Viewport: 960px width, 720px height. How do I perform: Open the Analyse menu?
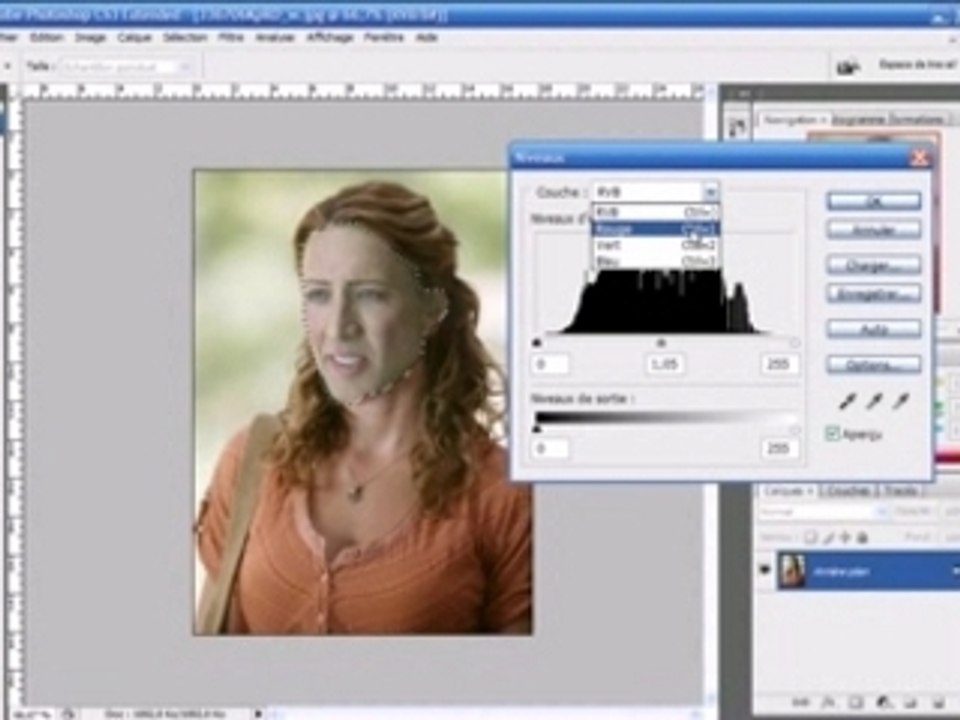[x=274, y=37]
